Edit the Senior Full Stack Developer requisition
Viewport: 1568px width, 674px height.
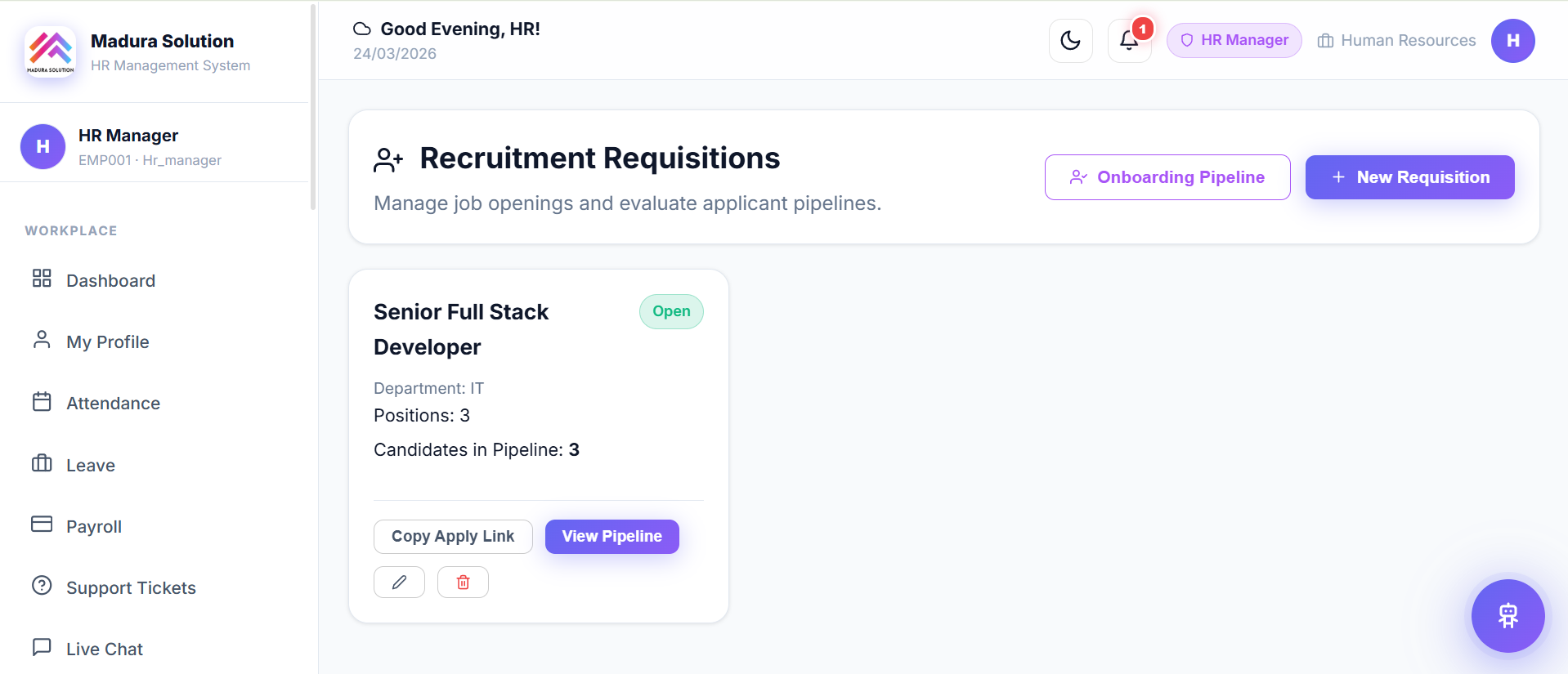coord(399,582)
